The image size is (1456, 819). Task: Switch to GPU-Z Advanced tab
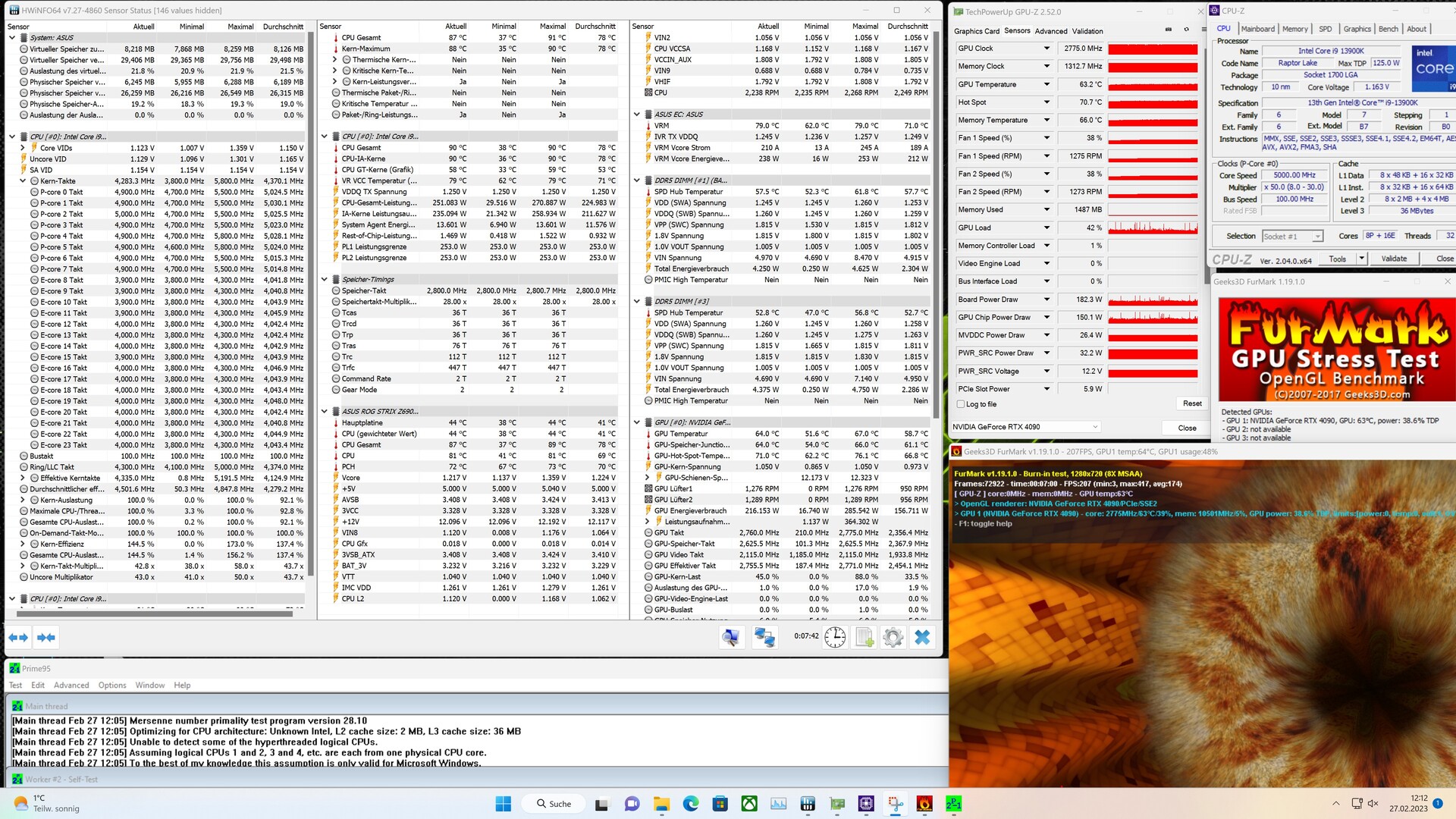(1051, 31)
